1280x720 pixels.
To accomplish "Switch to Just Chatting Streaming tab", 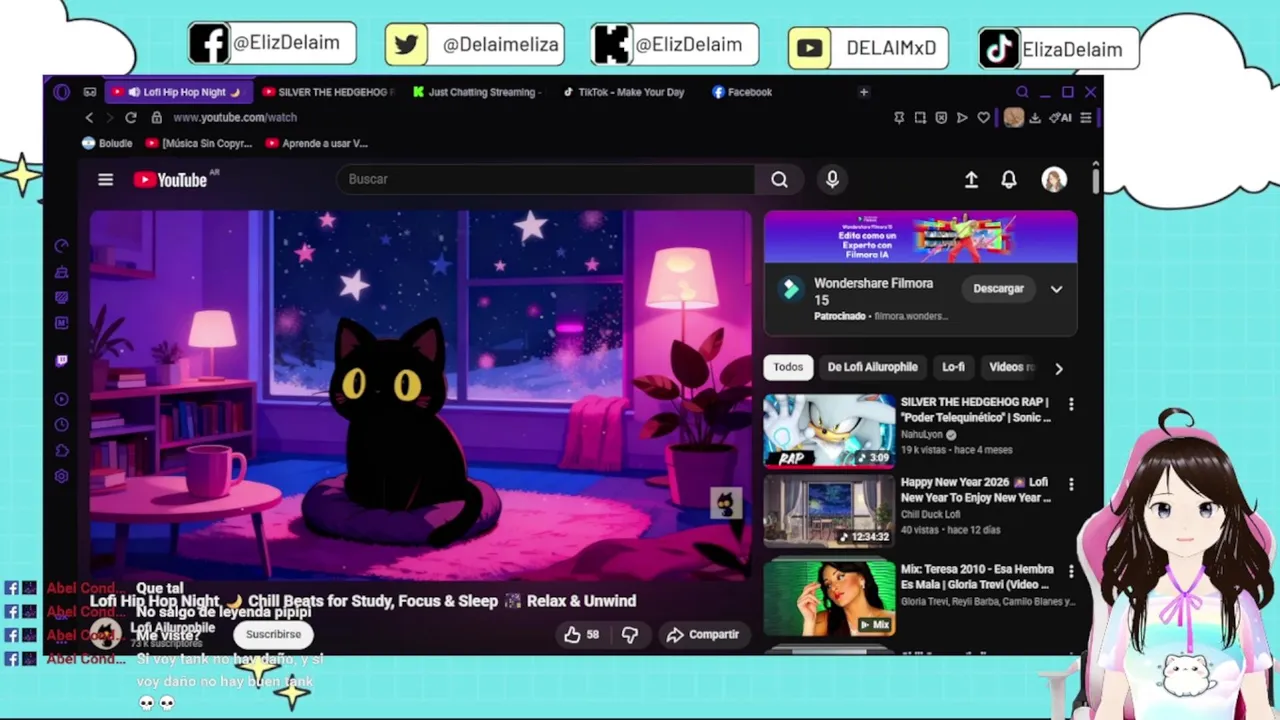I will point(478,92).
